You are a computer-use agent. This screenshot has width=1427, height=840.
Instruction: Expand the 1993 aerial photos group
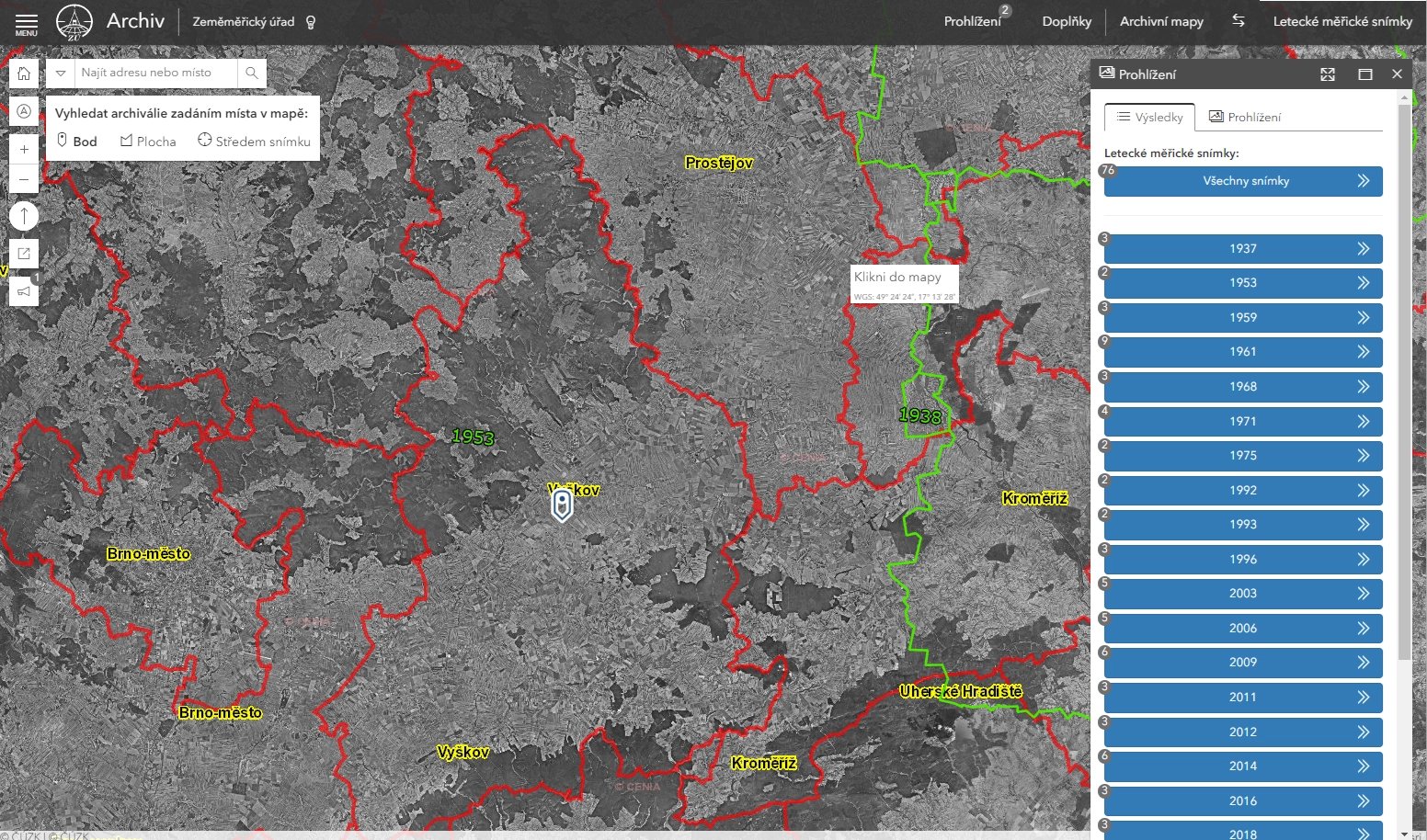click(x=1243, y=525)
